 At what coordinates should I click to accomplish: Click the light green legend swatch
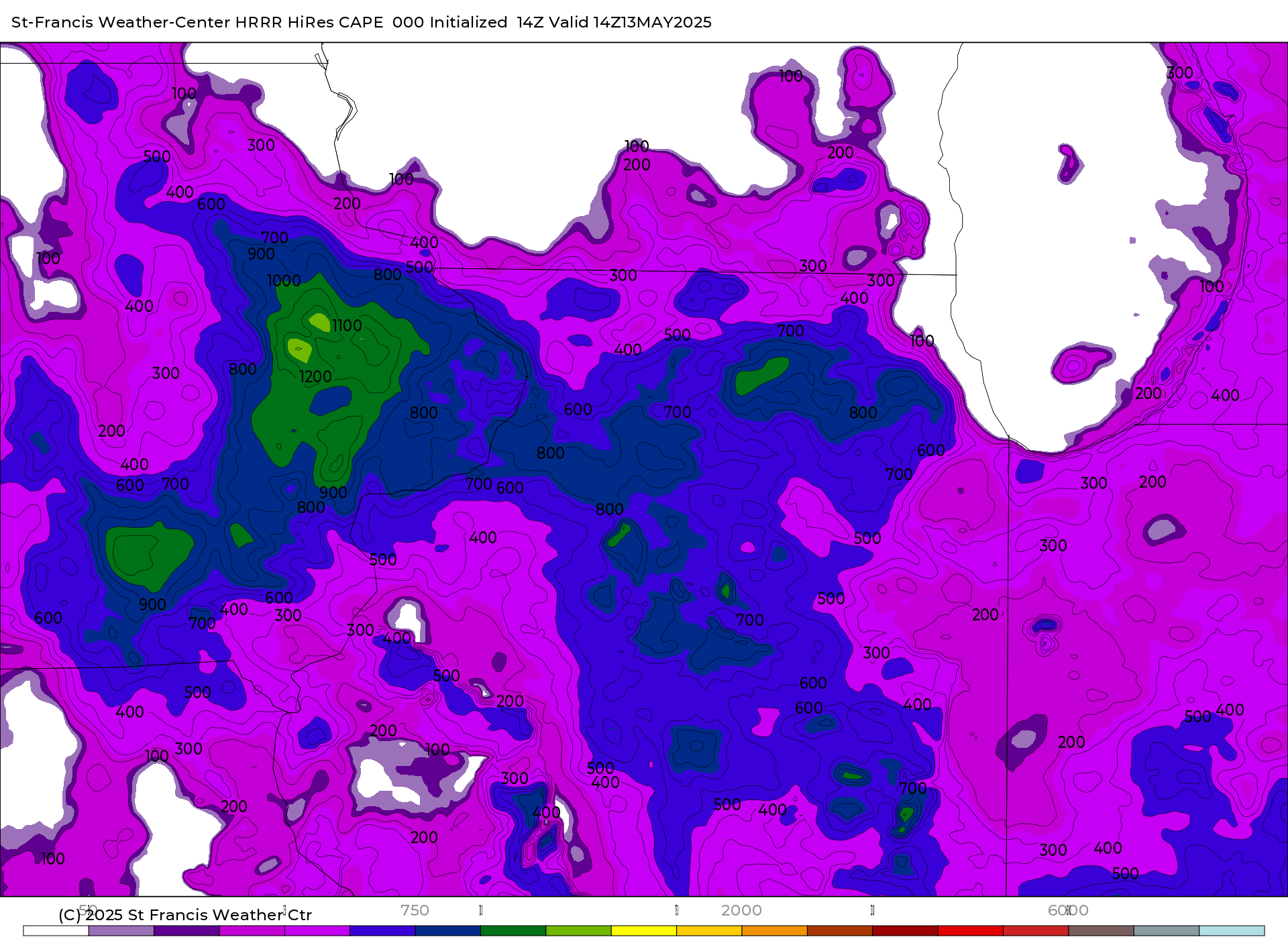pyautogui.click(x=579, y=931)
